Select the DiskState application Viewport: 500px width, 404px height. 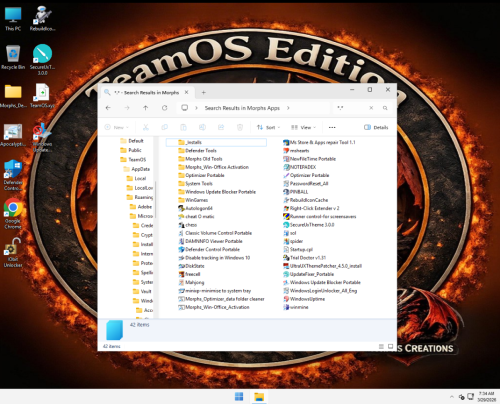click(191, 266)
